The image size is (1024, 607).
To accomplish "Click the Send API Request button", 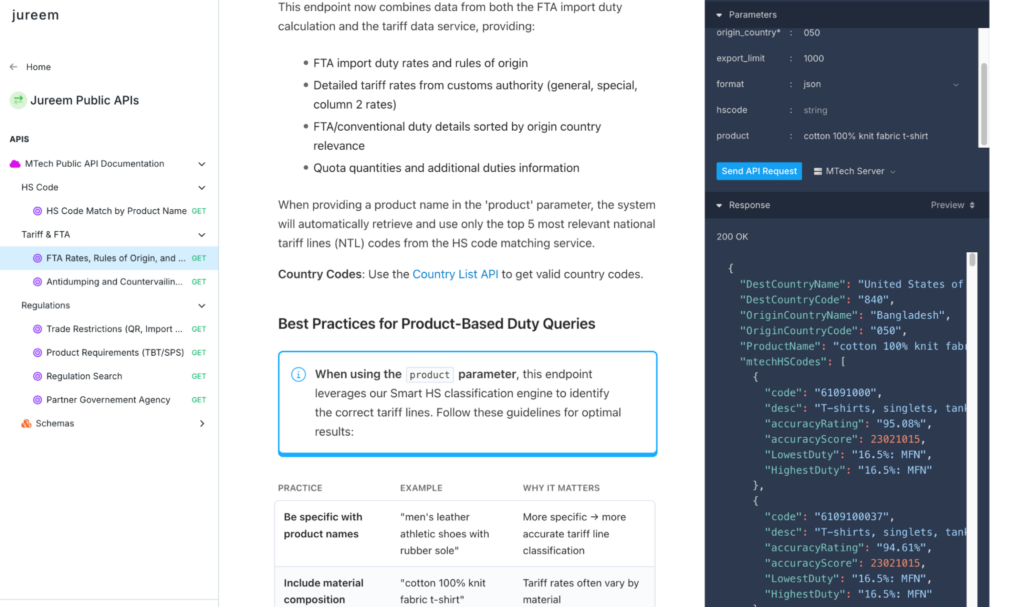I will click(x=759, y=171).
